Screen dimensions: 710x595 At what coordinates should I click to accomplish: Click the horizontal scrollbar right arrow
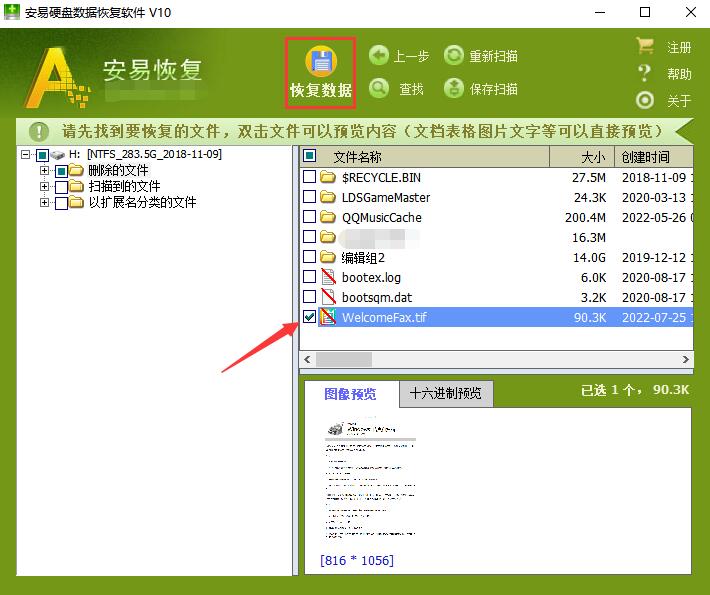[x=686, y=360]
